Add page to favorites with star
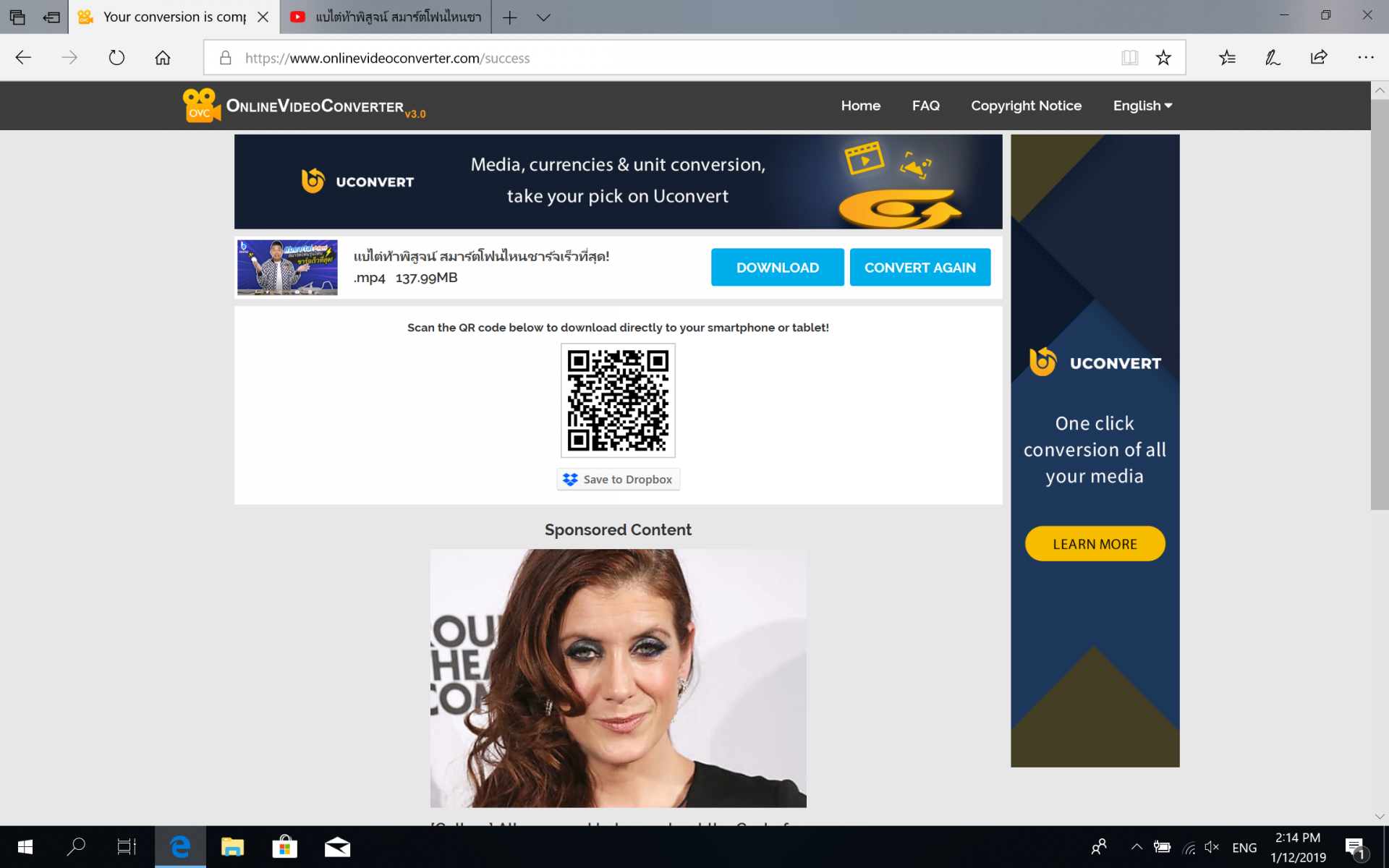Screen dimensions: 1389x868 (x=1163, y=58)
